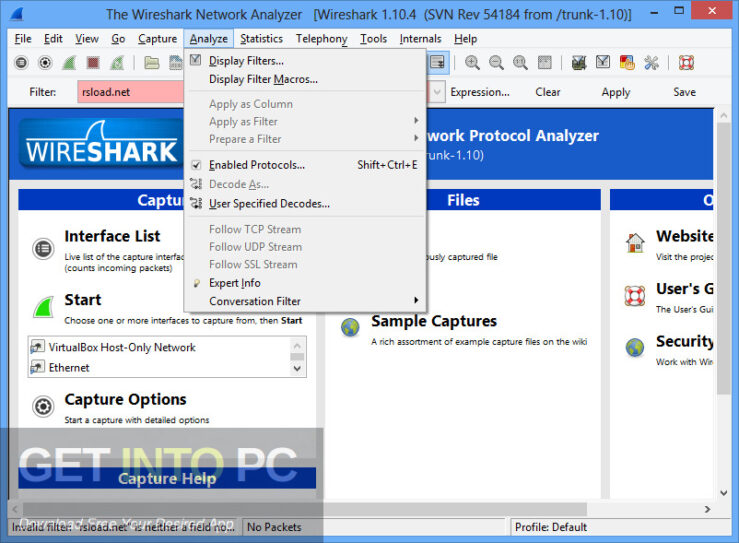Open the Analyze menu

(x=208, y=39)
